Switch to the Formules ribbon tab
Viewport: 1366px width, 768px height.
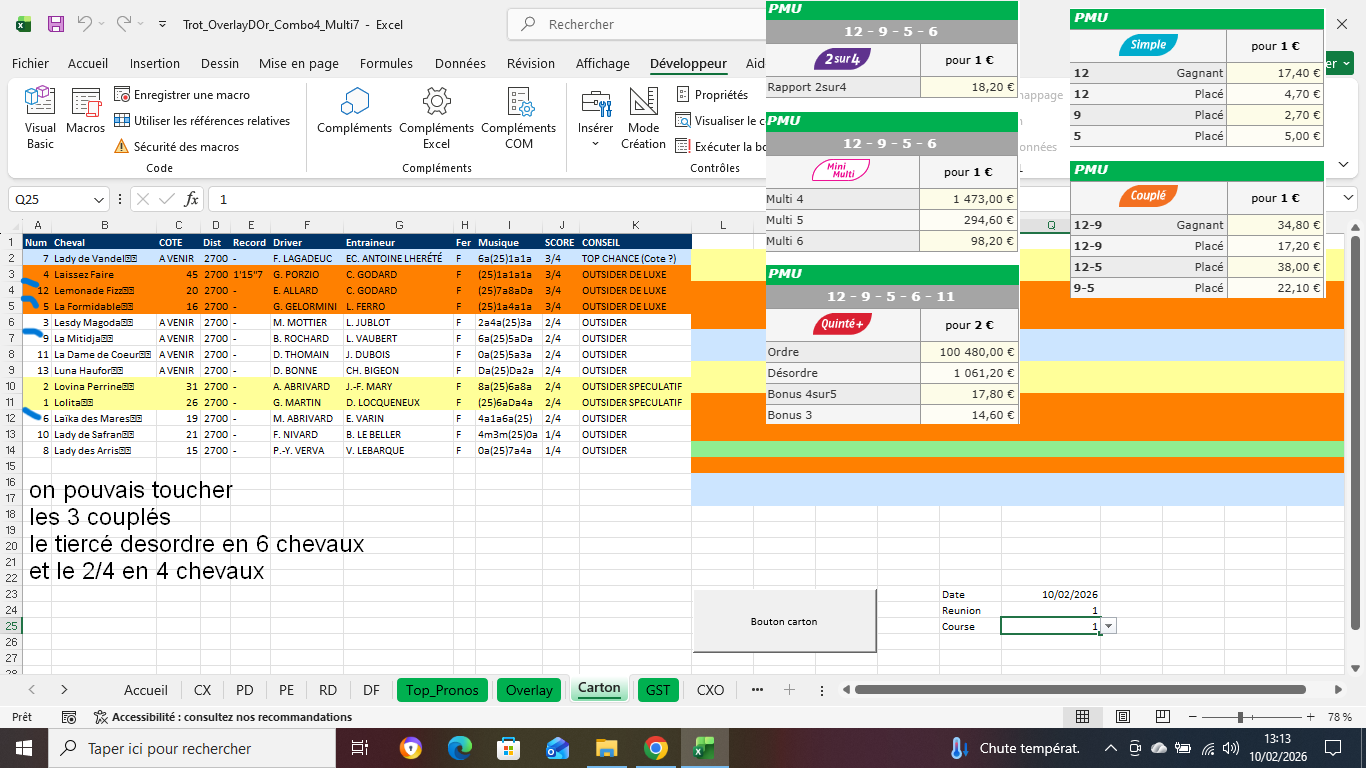tap(386, 63)
